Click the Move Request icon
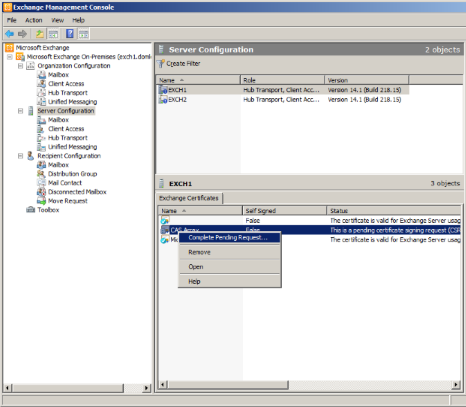 41,201
